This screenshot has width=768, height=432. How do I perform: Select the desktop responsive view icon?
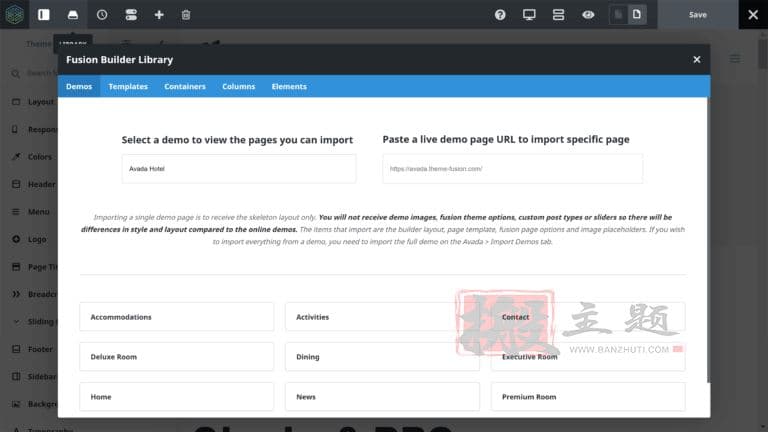[x=529, y=15]
